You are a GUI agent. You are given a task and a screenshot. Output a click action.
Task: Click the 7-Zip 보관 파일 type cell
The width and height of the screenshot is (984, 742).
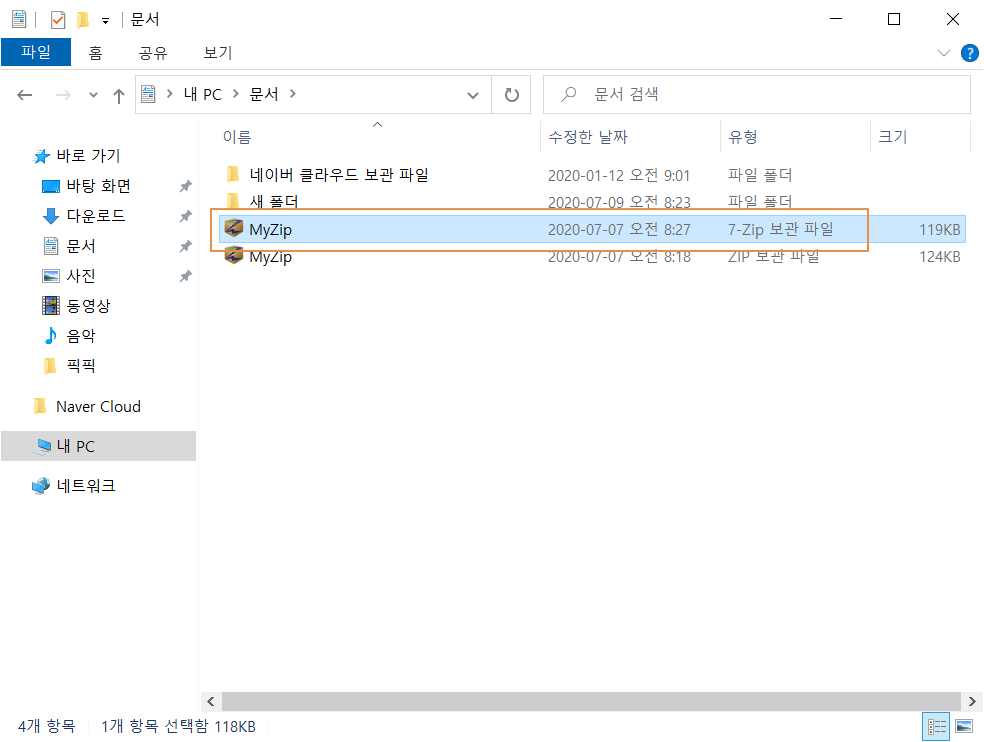[x=781, y=229]
